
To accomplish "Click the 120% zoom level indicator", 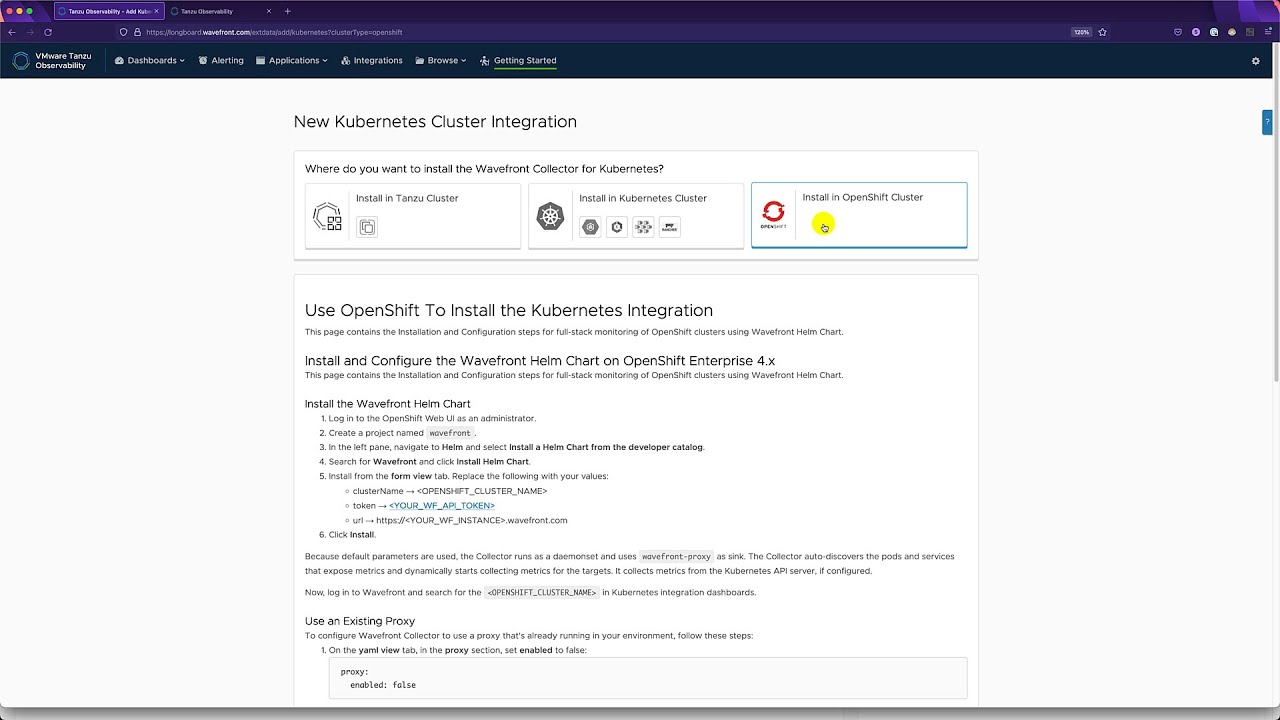I will pos(1081,32).
